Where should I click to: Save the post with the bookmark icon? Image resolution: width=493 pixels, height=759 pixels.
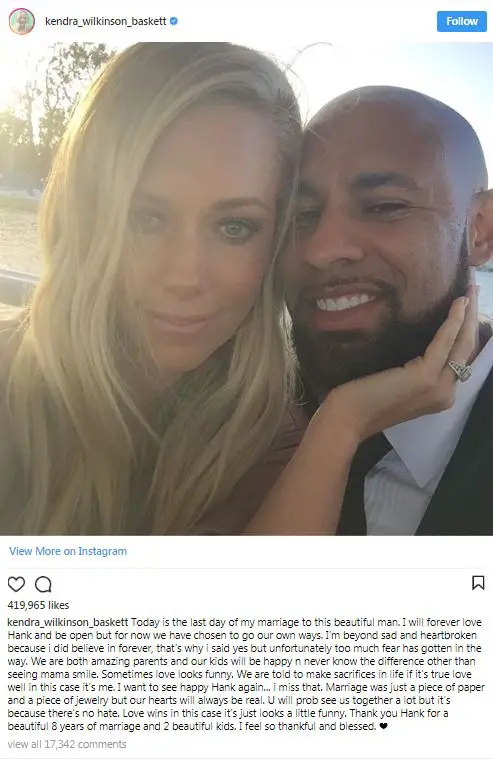pyautogui.click(x=478, y=582)
